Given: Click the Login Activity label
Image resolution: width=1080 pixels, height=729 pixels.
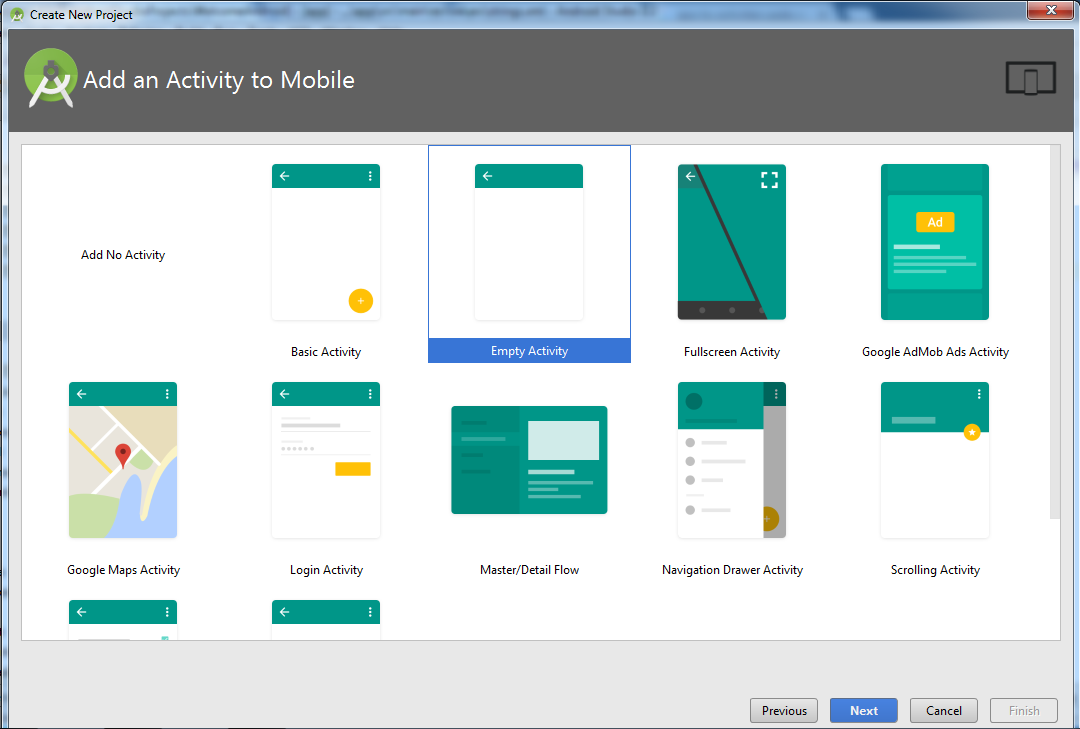Looking at the screenshot, I should coord(326,570).
